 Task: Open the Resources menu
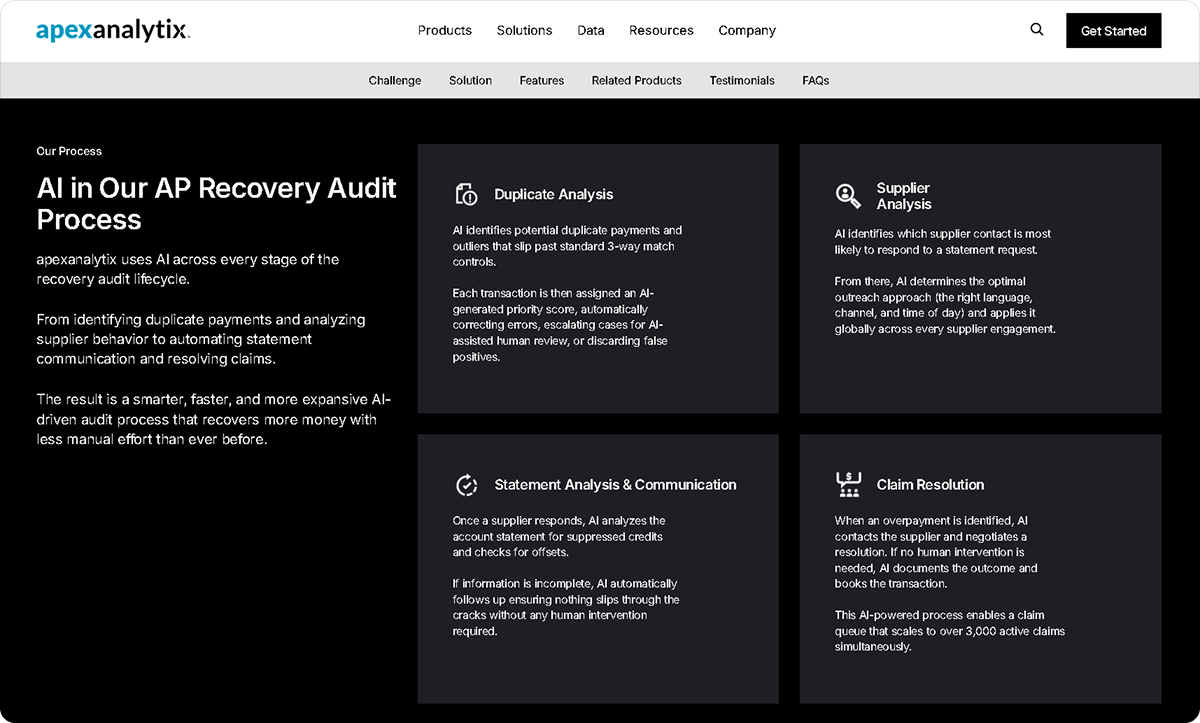pos(661,31)
